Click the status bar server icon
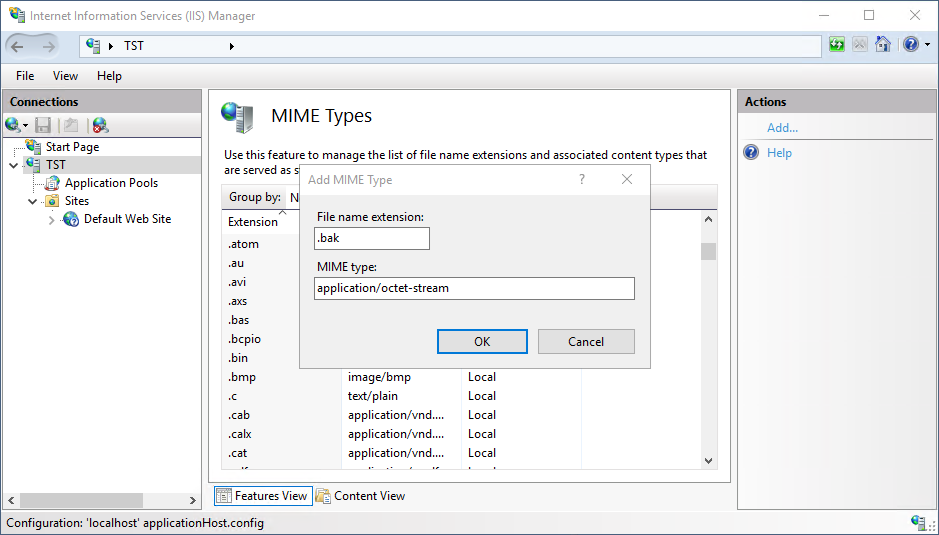Viewport: 939px width, 535px height. 917,522
